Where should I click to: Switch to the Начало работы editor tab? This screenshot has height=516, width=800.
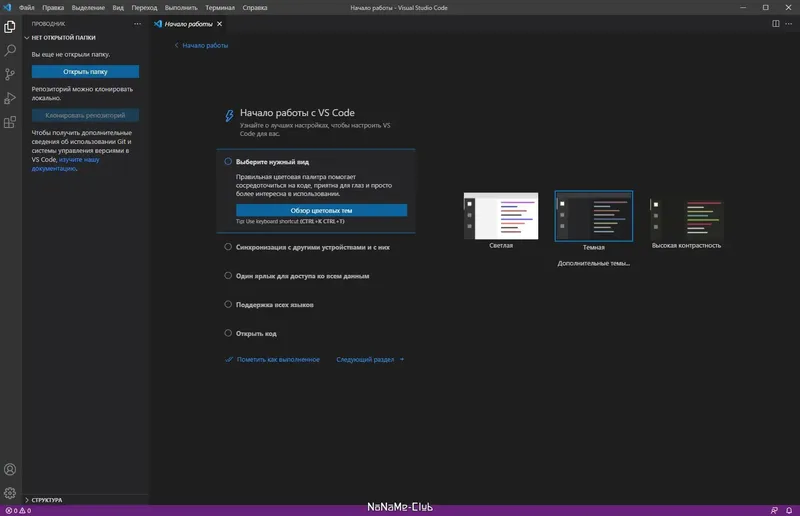pyautogui.click(x=188, y=24)
